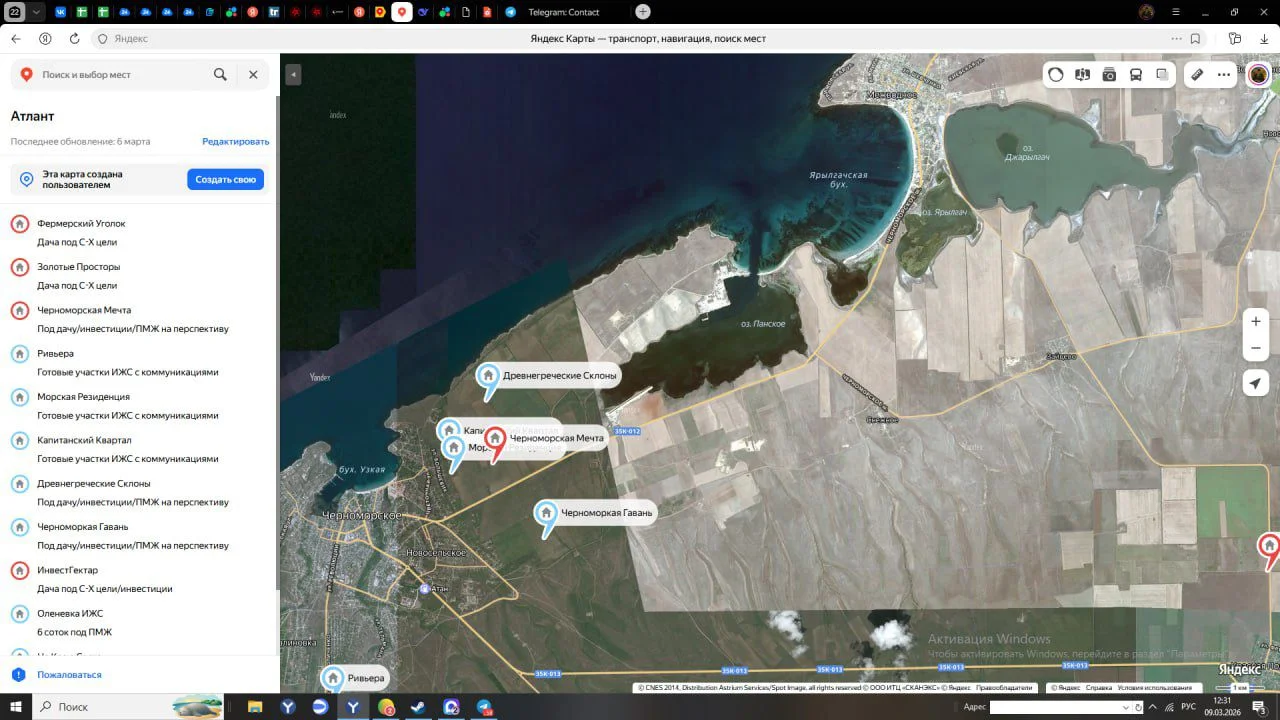Open the address bar three-dot menu

1177,39
